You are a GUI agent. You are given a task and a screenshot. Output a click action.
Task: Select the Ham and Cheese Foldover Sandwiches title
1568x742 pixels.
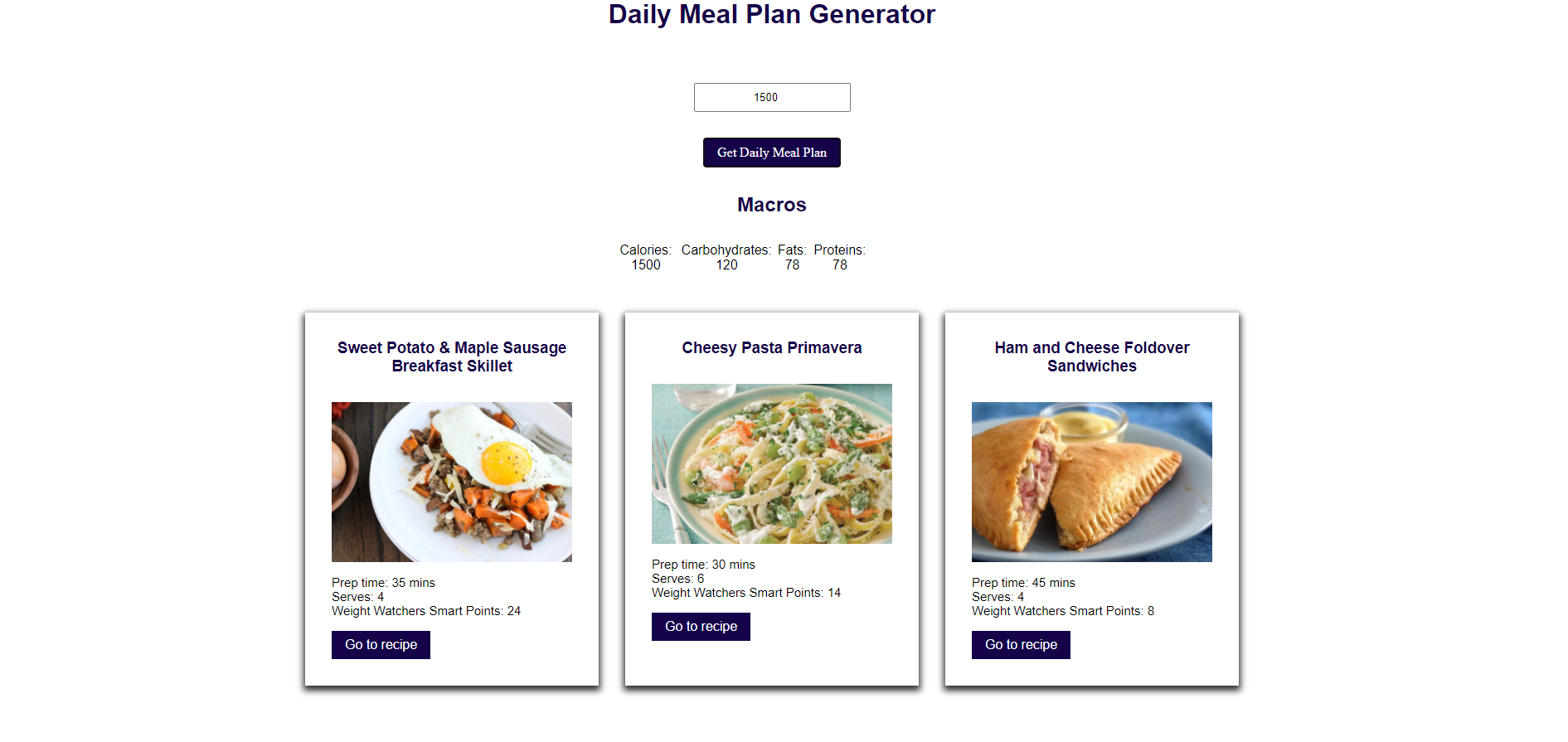(1092, 357)
